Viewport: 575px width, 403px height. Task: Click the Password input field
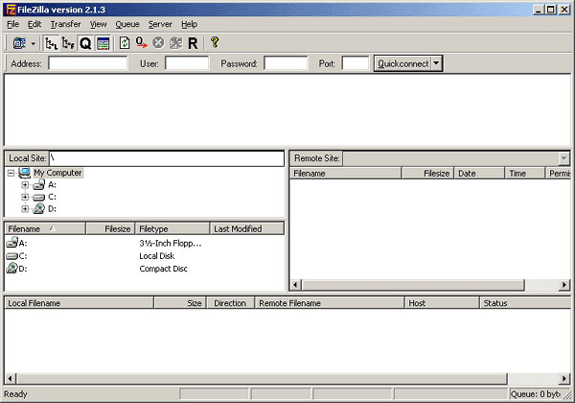(x=285, y=63)
